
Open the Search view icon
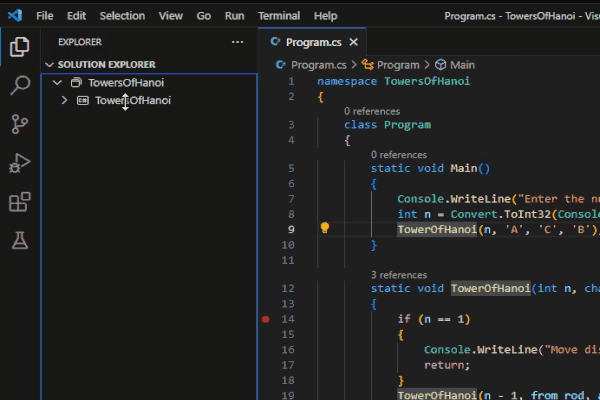tap(19, 85)
